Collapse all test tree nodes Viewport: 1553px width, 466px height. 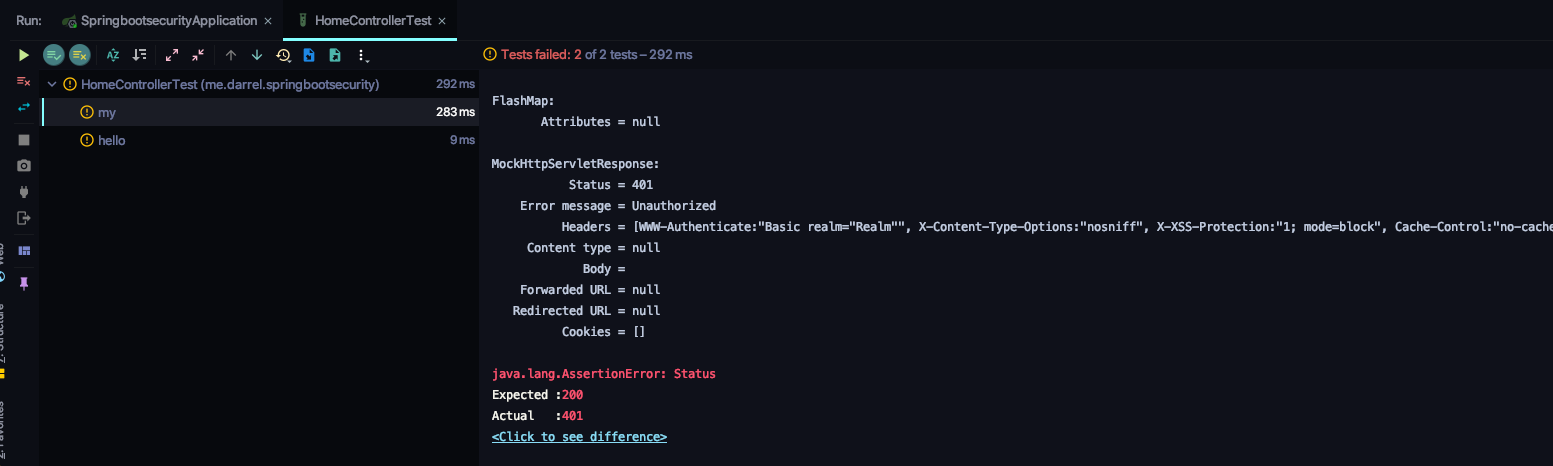(x=198, y=55)
